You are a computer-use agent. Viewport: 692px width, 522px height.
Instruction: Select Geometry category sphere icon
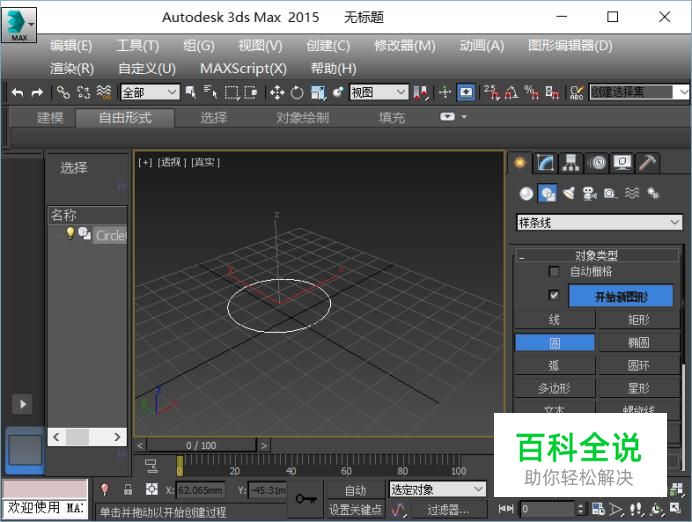[526, 193]
